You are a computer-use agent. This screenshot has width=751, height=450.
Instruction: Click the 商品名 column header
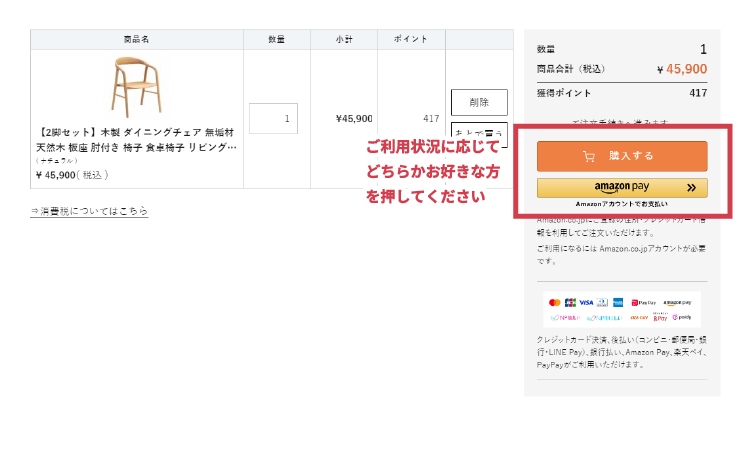click(x=136, y=39)
